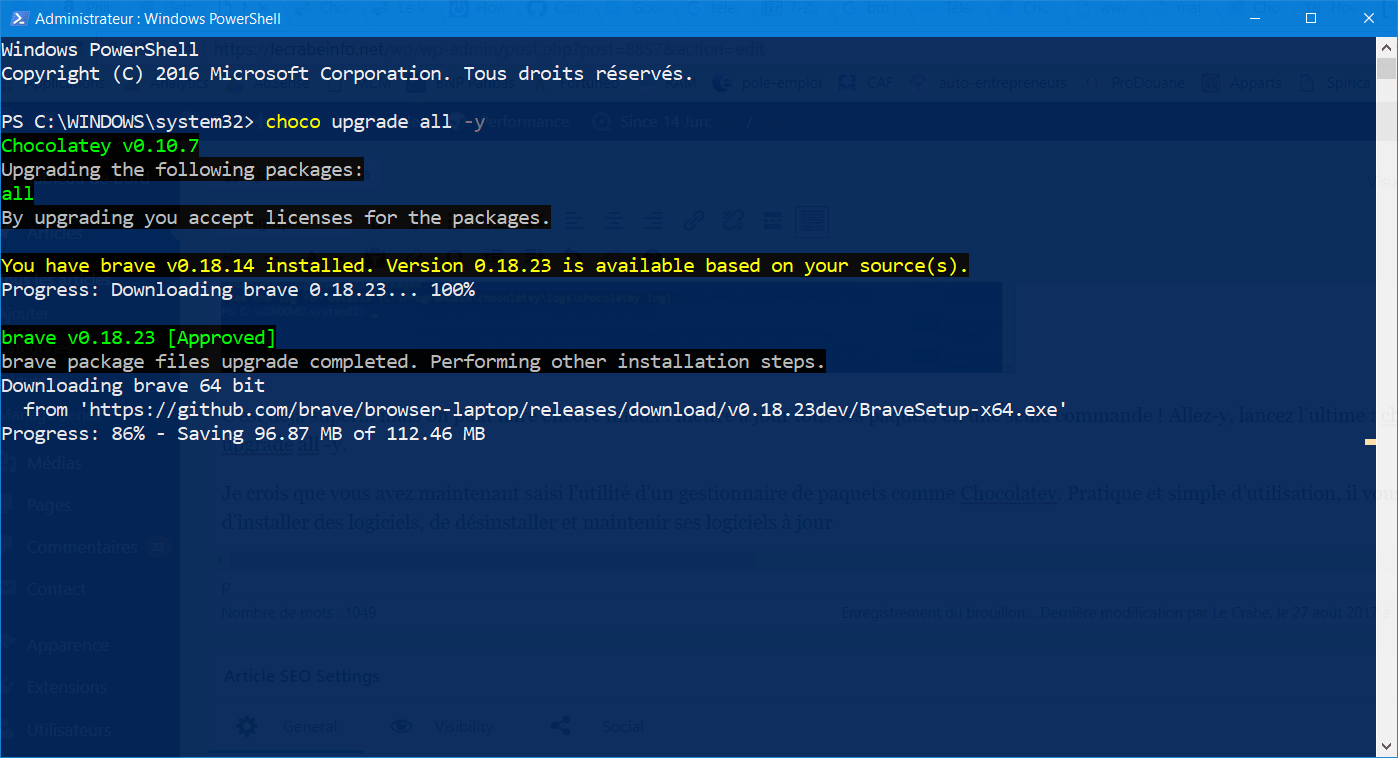Click the 'Administrateur : Windows PowerShell' window title

tap(158, 19)
